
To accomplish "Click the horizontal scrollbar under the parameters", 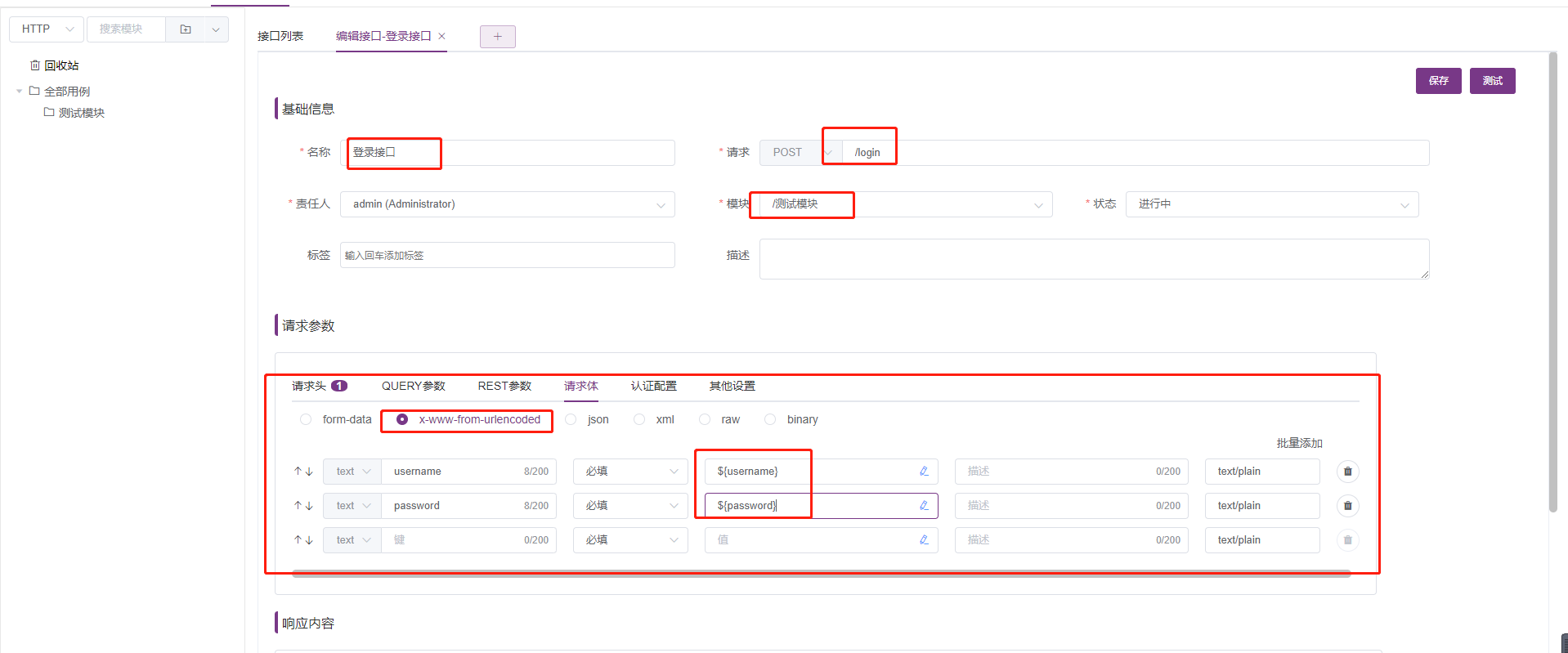I will [x=821, y=574].
